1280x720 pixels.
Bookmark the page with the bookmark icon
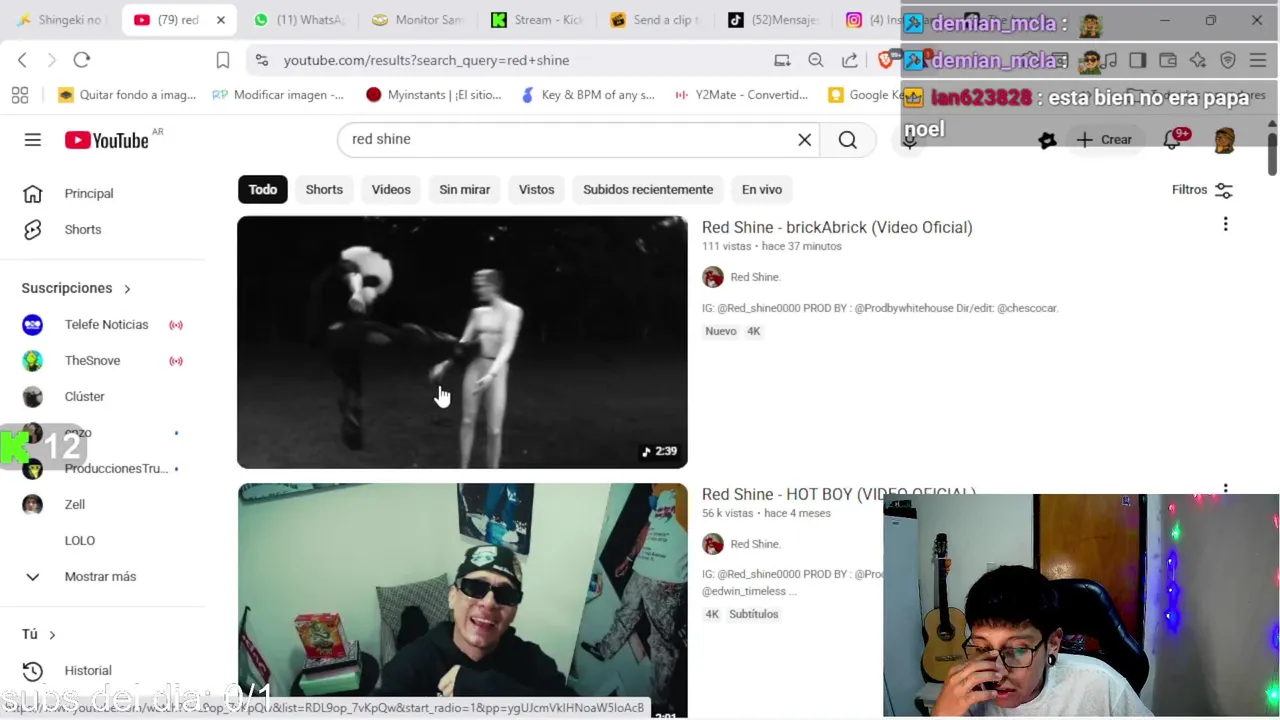click(x=223, y=60)
